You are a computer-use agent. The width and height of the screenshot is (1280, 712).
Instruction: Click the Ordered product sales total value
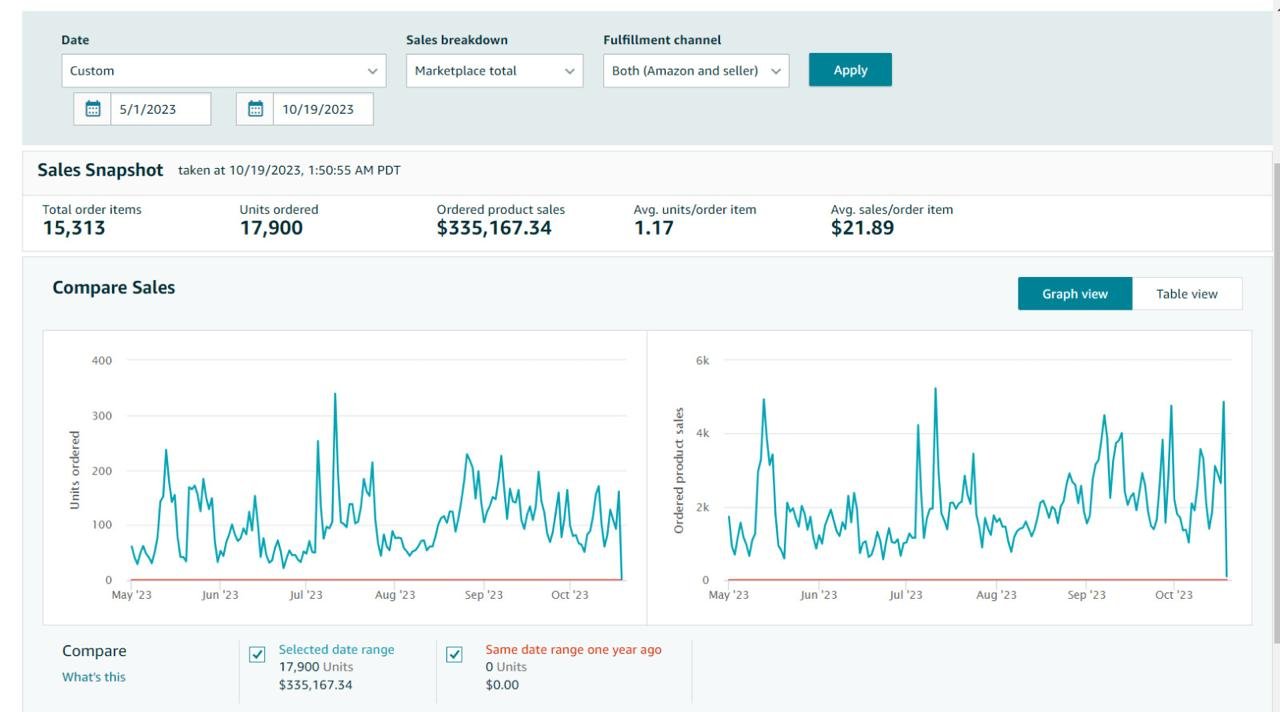click(494, 228)
